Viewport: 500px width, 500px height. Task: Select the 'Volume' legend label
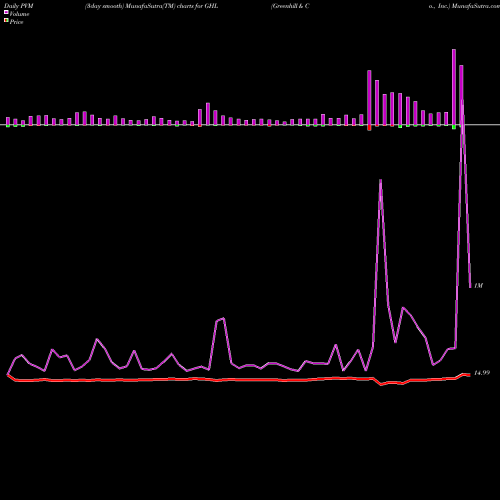pos(19,14)
